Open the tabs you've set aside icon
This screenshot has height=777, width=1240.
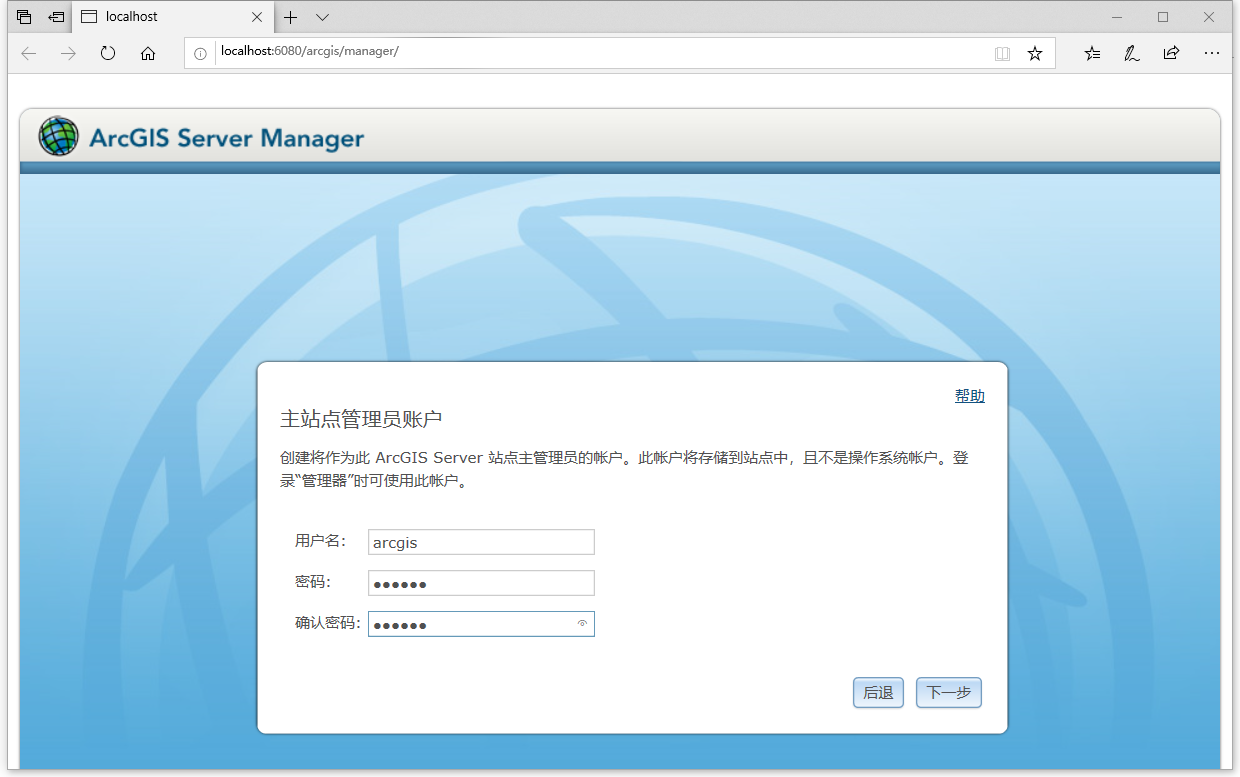point(24,17)
